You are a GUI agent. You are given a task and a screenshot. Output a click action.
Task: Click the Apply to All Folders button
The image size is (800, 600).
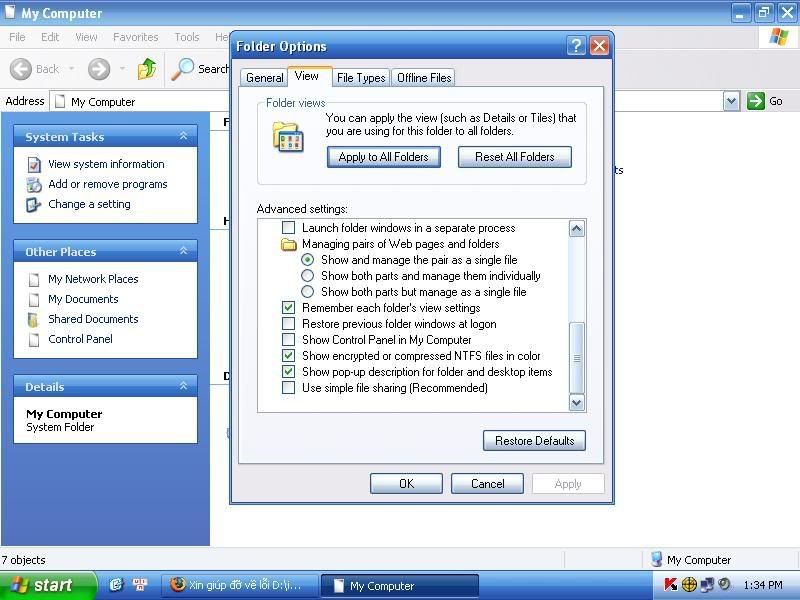(384, 157)
